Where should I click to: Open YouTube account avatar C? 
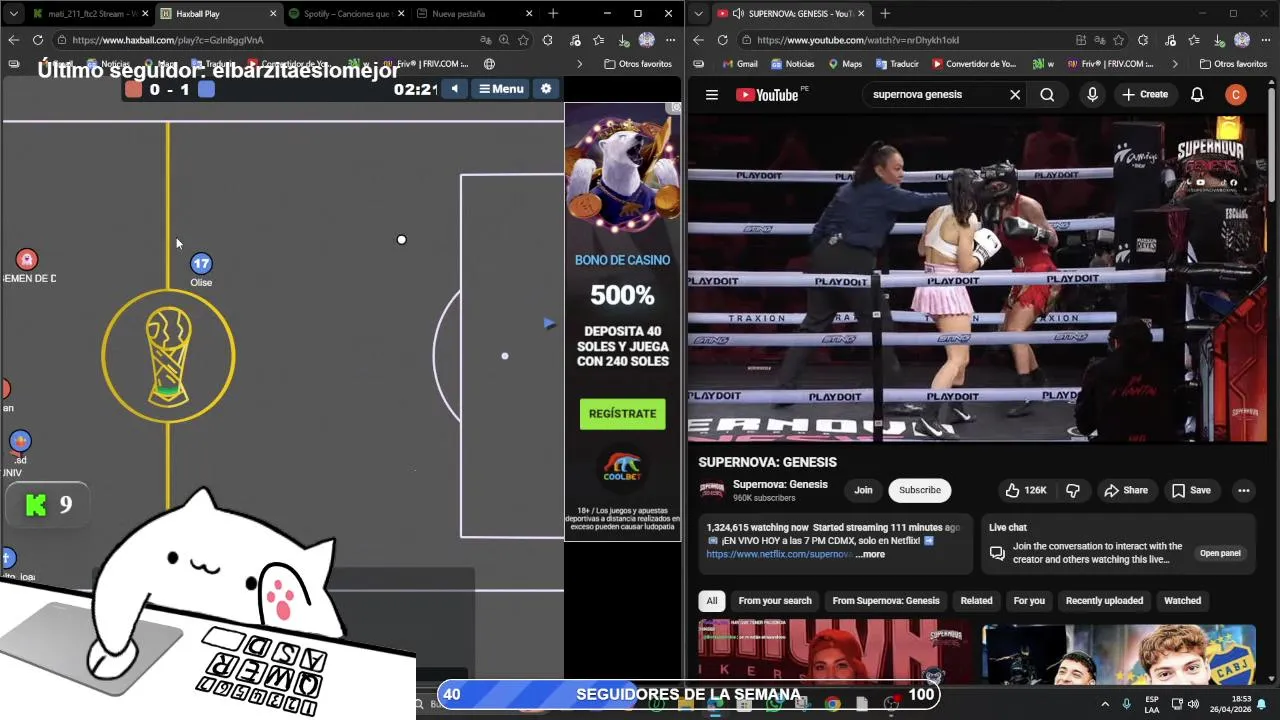click(x=1236, y=95)
